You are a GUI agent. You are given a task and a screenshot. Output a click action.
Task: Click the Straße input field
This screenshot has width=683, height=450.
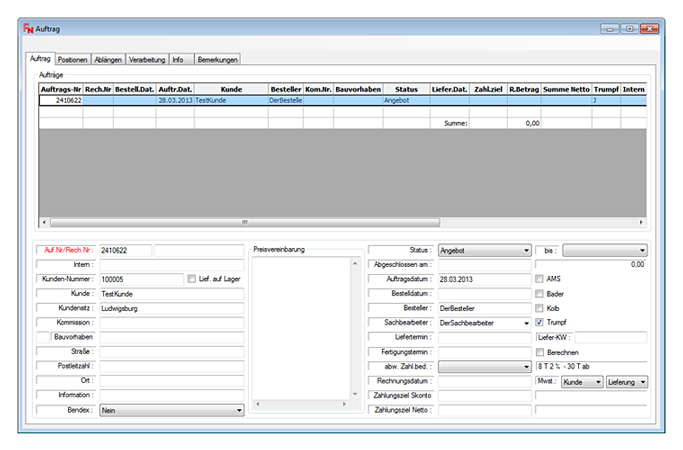172,352
